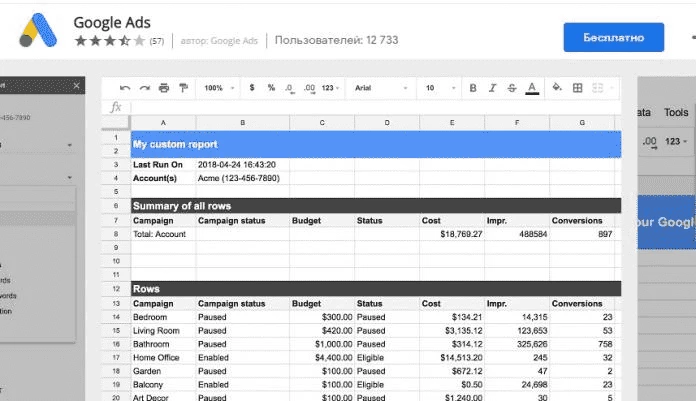Click the Living Room campaign cell
This screenshot has width=696, height=401.
click(163, 331)
